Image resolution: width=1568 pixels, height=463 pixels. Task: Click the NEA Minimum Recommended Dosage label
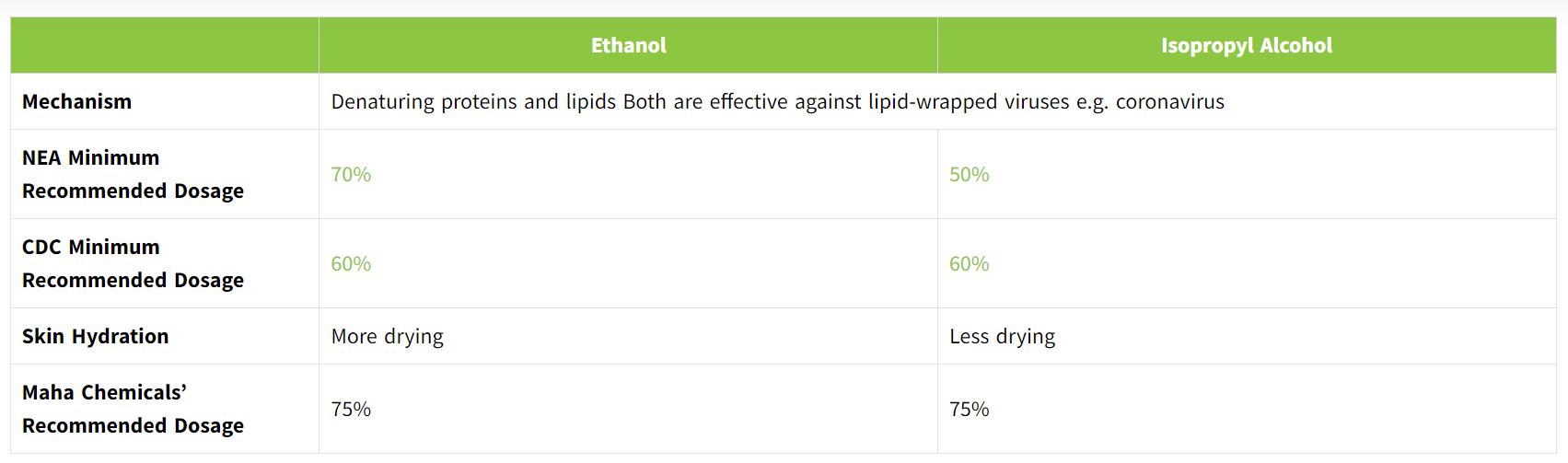133,174
